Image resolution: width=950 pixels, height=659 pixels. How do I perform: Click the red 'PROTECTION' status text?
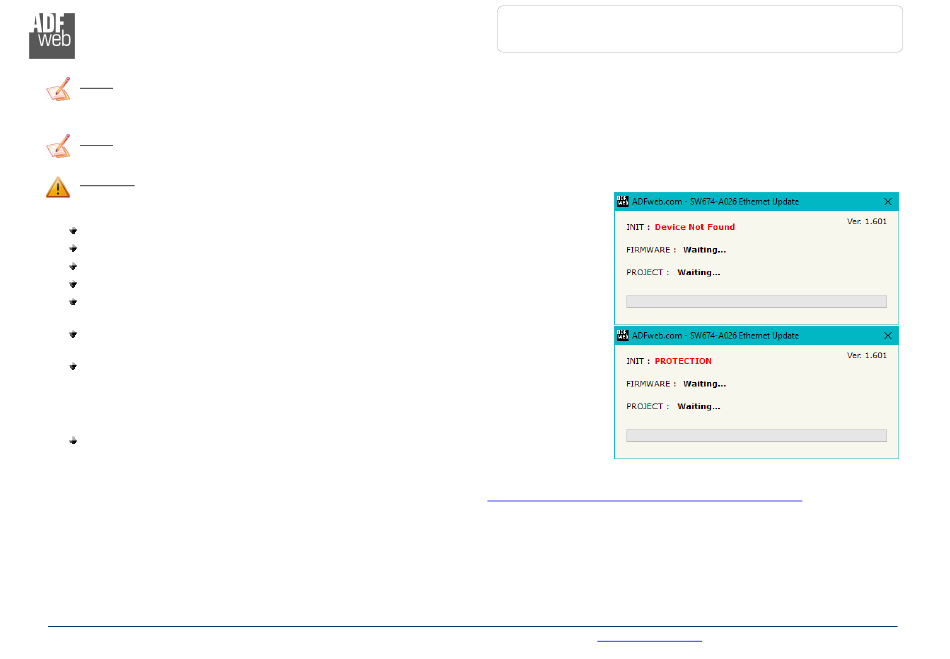(683, 361)
